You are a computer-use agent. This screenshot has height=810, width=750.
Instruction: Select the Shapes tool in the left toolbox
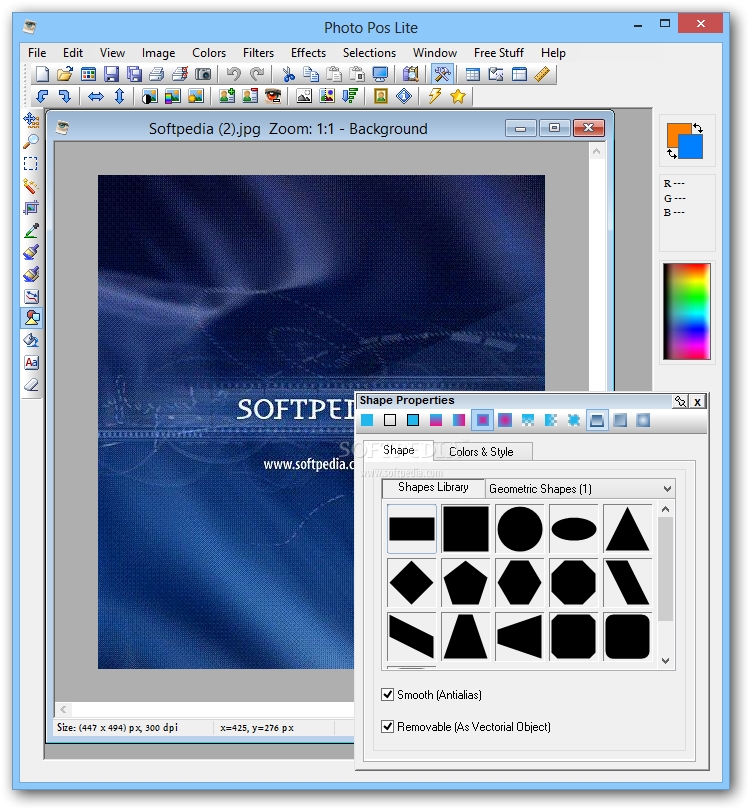coord(31,318)
